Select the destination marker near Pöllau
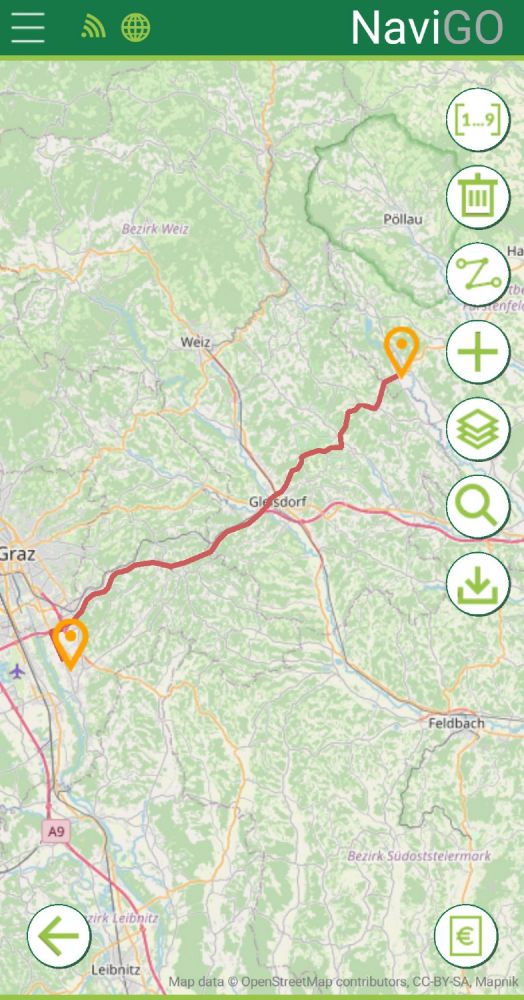Image resolution: width=524 pixels, height=1000 pixels. (x=402, y=352)
